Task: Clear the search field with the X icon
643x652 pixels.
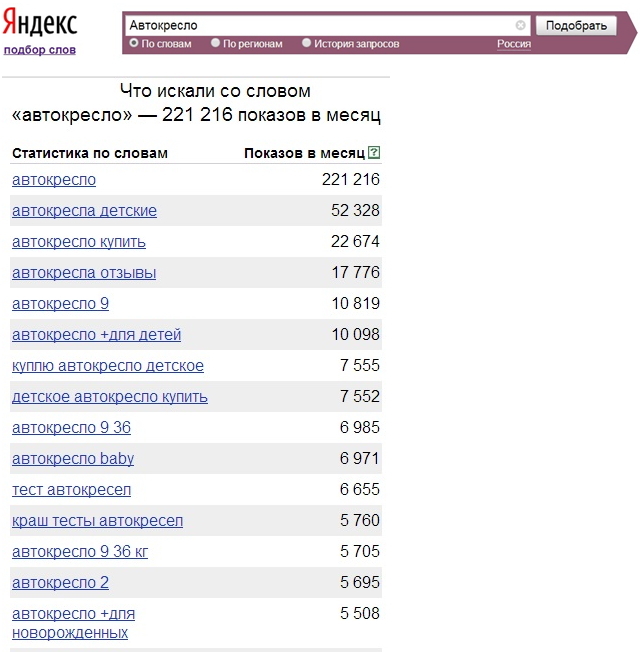Action: pyautogui.click(x=520, y=25)
